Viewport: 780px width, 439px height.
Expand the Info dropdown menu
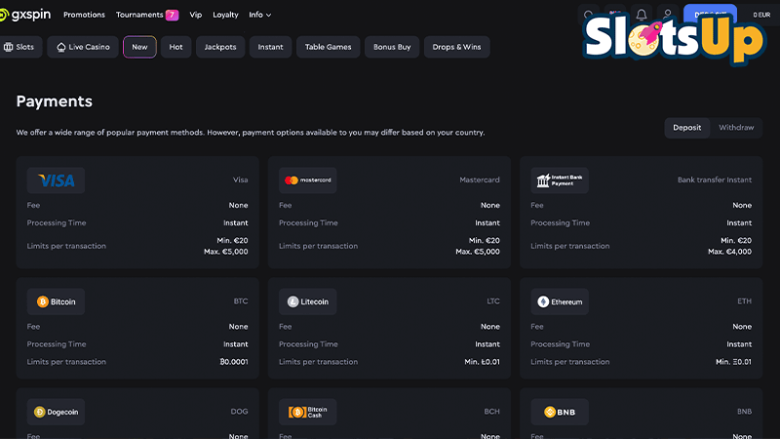coord(260,15)
